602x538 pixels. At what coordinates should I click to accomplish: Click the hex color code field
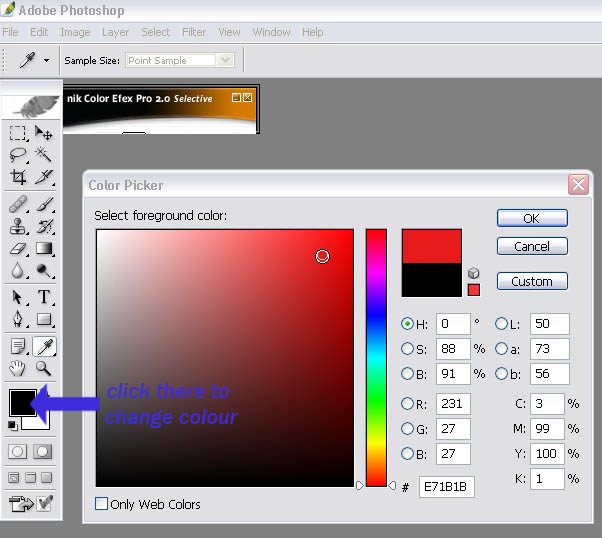tap(447, 486)
